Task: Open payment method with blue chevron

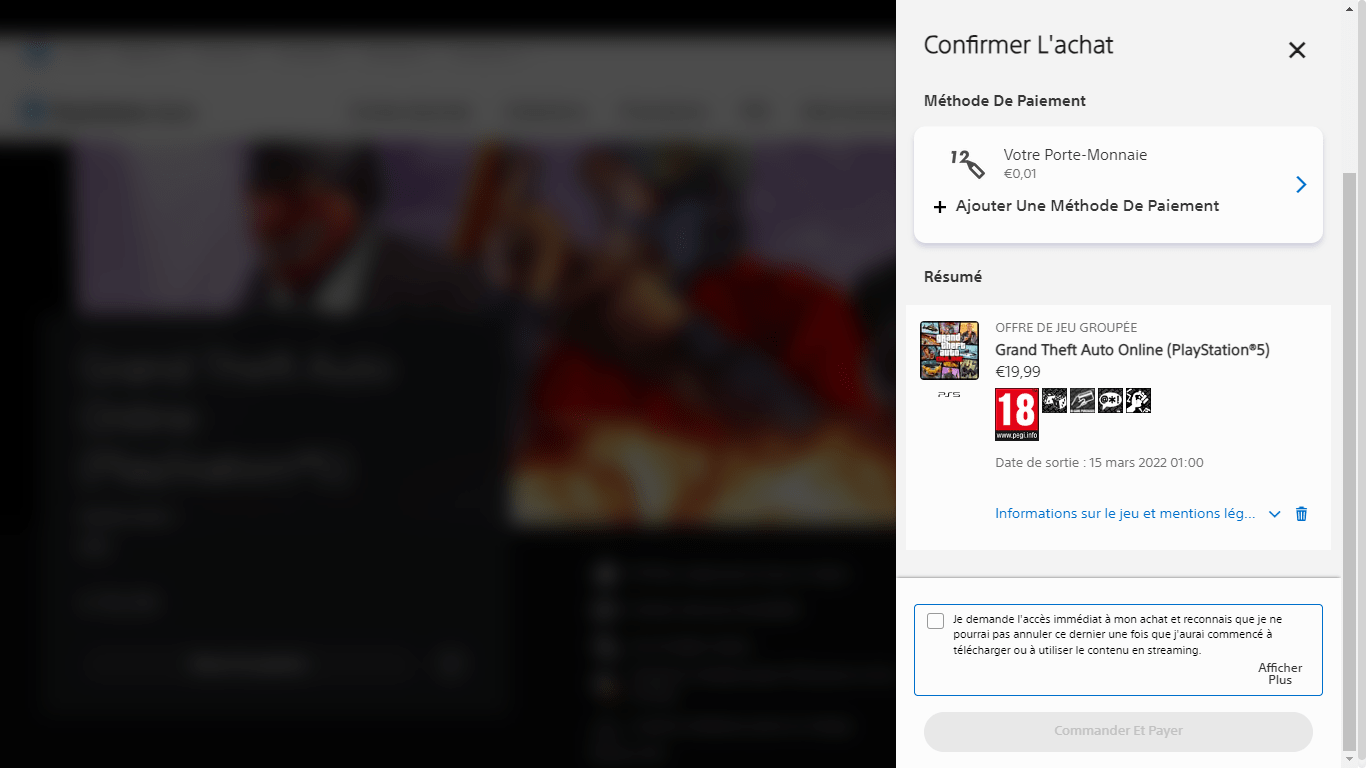Action: 1301,184
